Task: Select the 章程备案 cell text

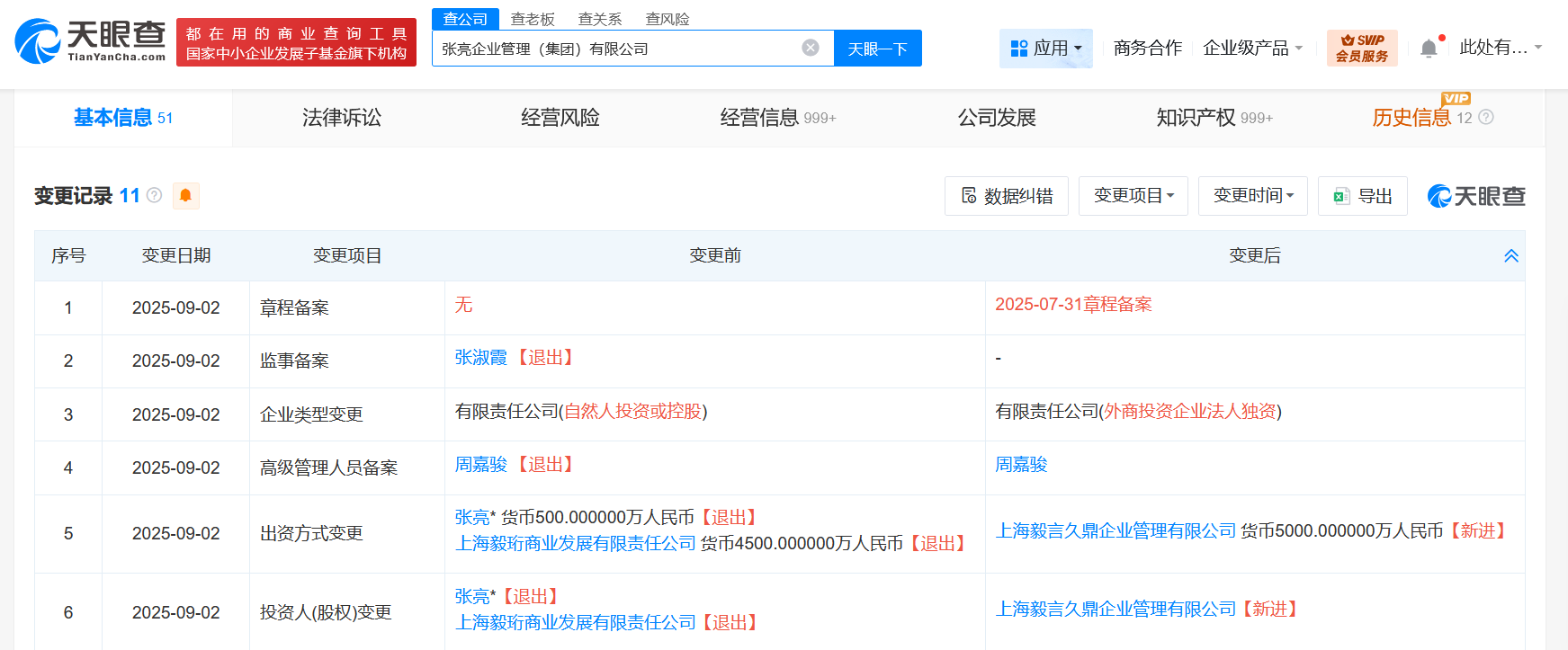Action: [x=294, y=307]
